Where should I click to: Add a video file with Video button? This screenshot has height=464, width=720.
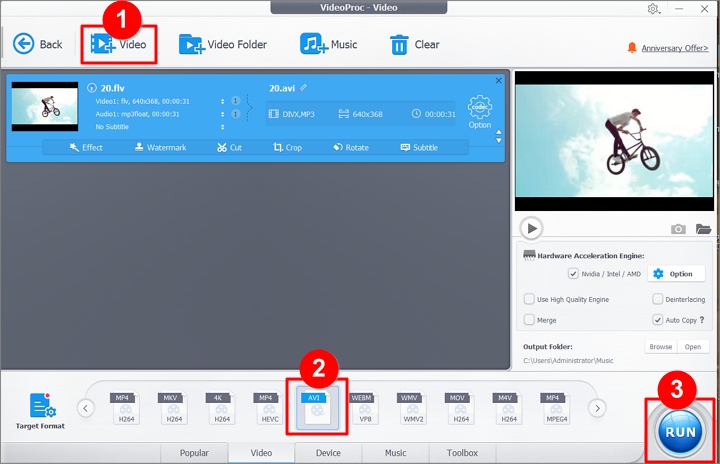118,45
